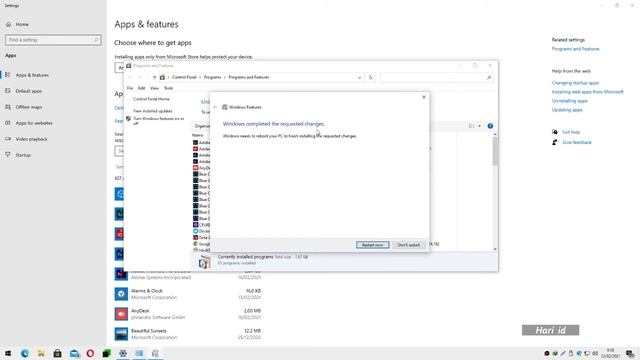Open Changing startup apps help link
This screenshot has height=360, width=640.
coord(575,83)
